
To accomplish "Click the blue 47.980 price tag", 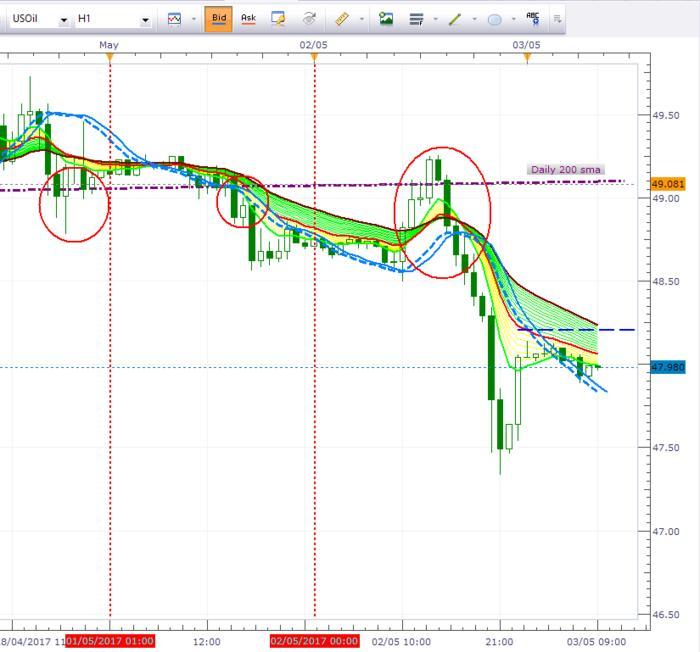I will [x=668, y=367].
